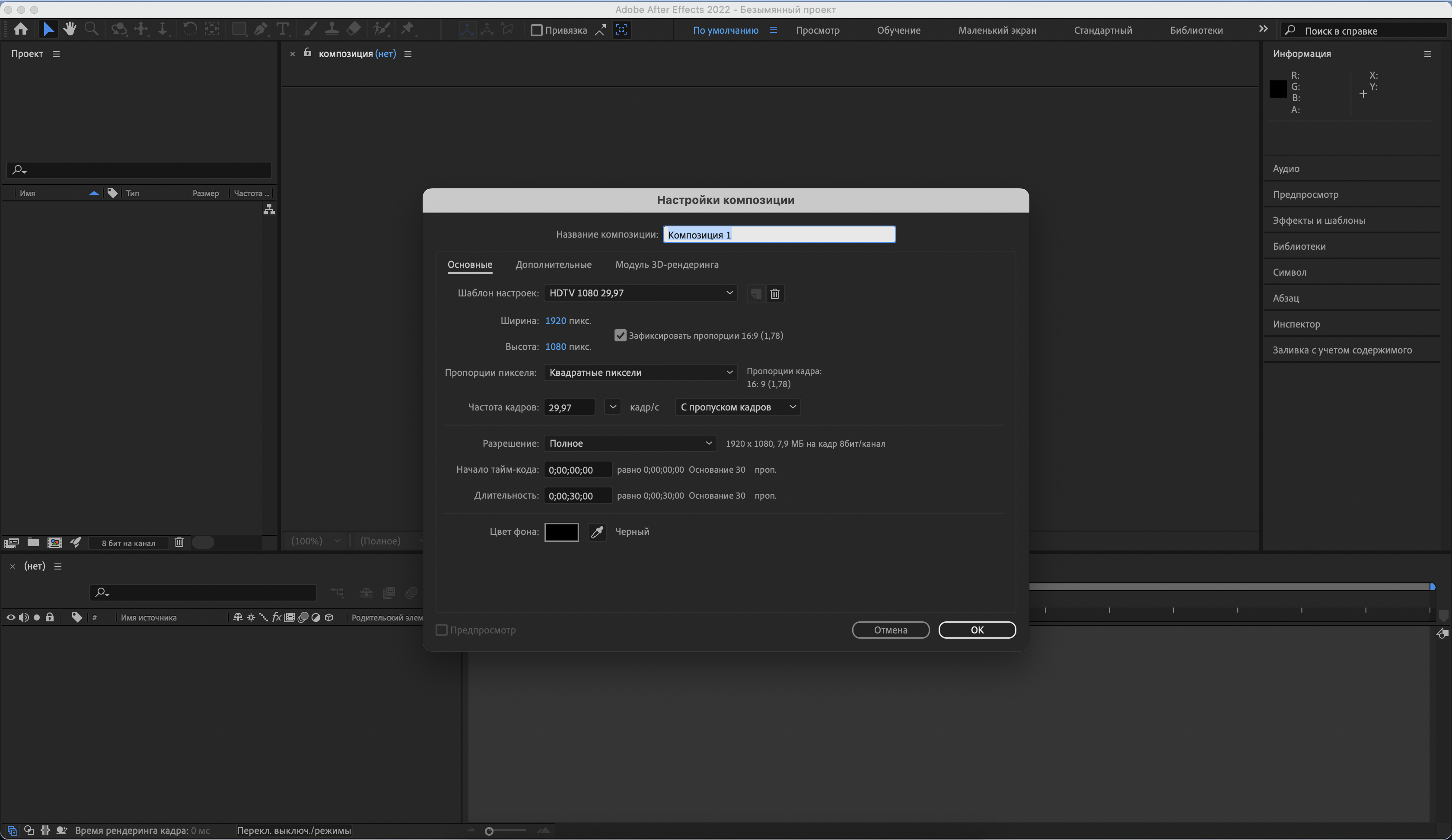
Task: Select the Type text tool
Action: coord(282,29)
